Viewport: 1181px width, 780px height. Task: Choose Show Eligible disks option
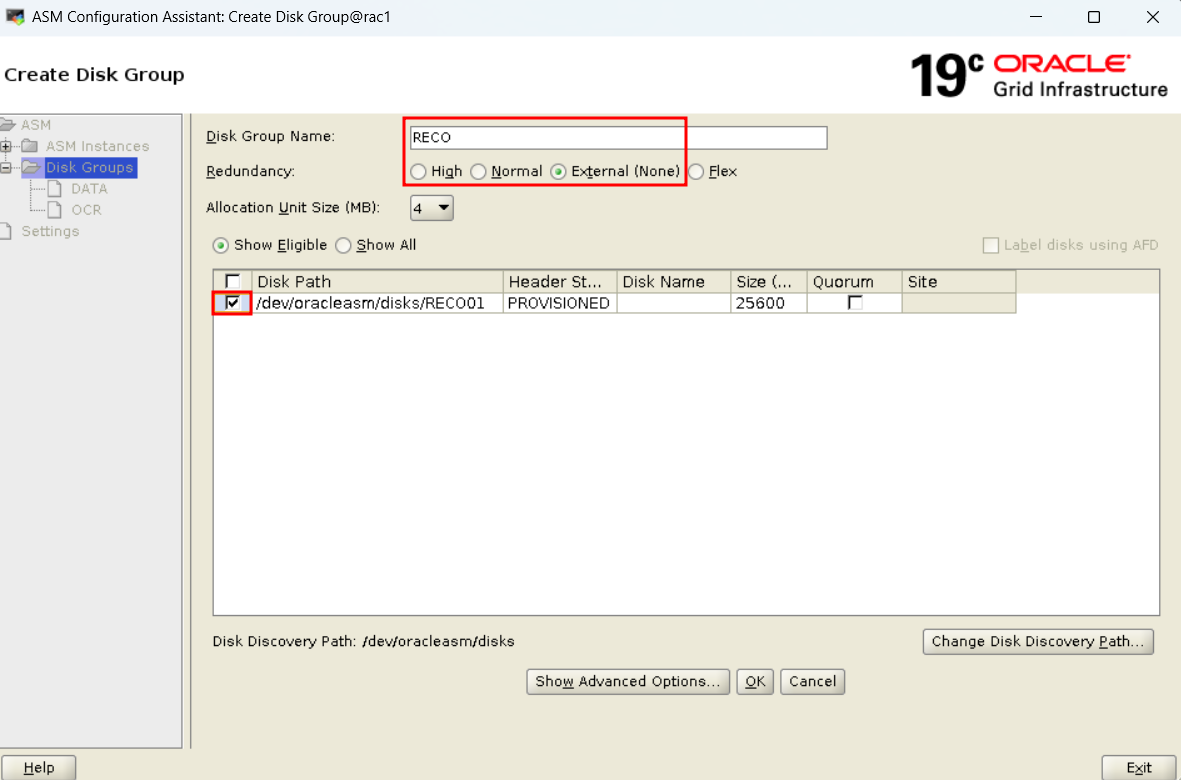tap(221, 245)
